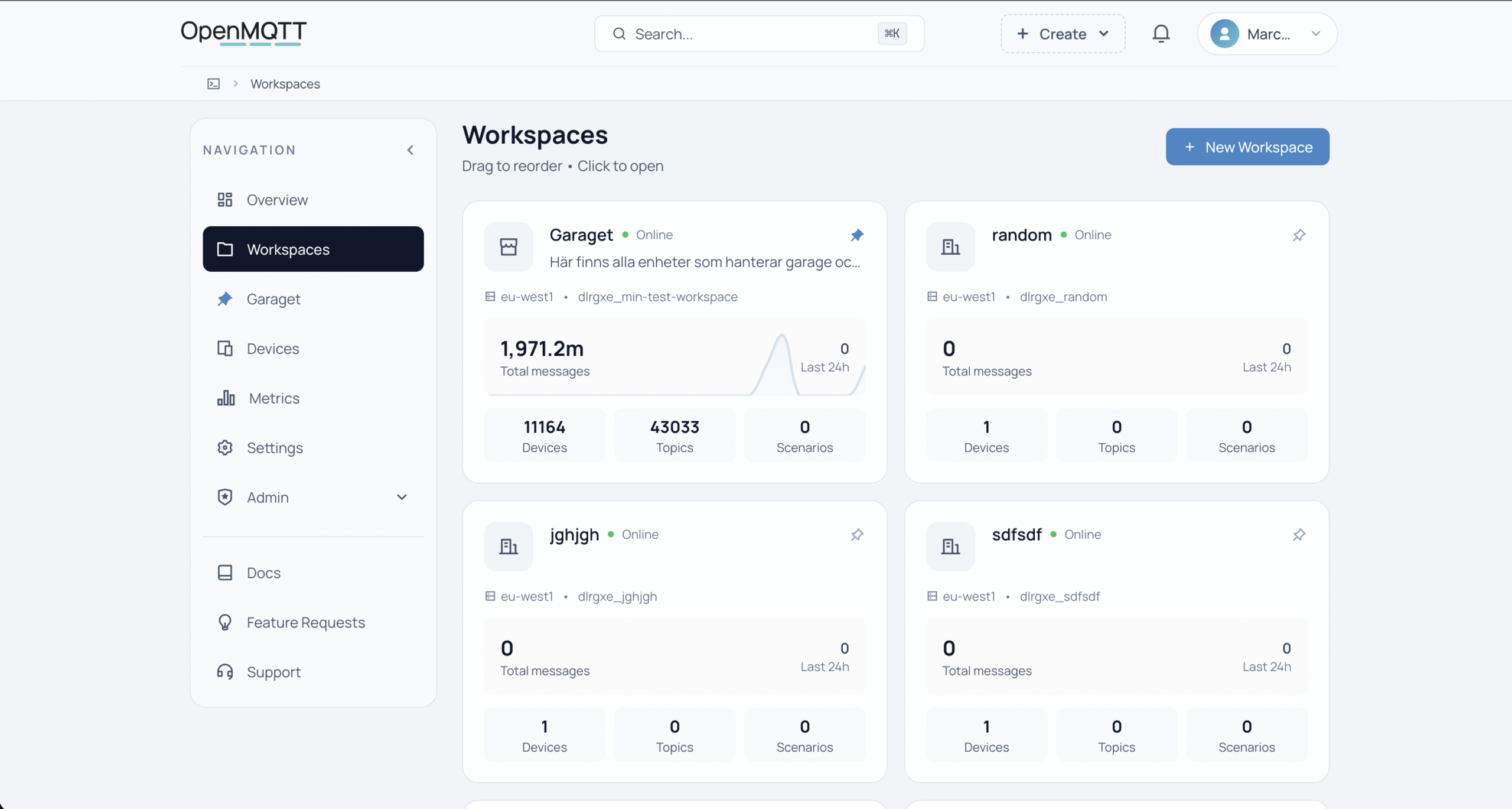Go to Overview in navigation
This screenshot has width=1512, height=809.
coord(277,200)
